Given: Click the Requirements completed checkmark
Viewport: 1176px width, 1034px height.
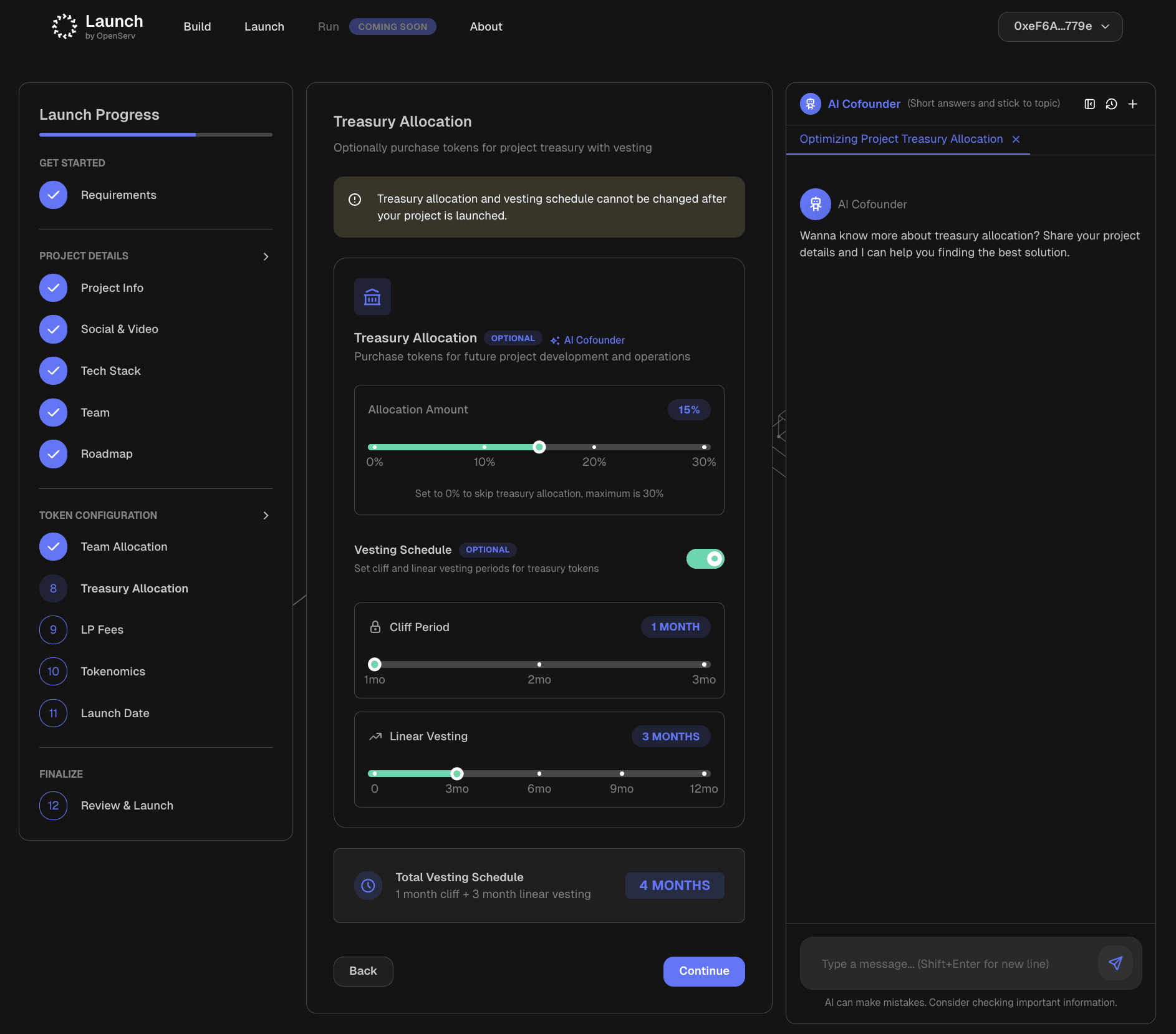Looking at the screenshot, I should 54,195.
